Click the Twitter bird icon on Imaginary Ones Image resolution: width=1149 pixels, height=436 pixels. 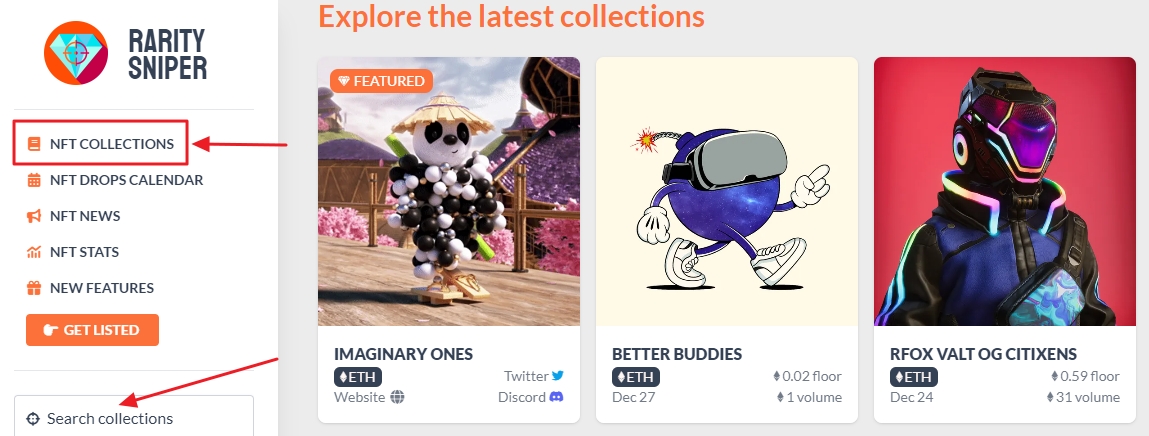tap(558, 375)
